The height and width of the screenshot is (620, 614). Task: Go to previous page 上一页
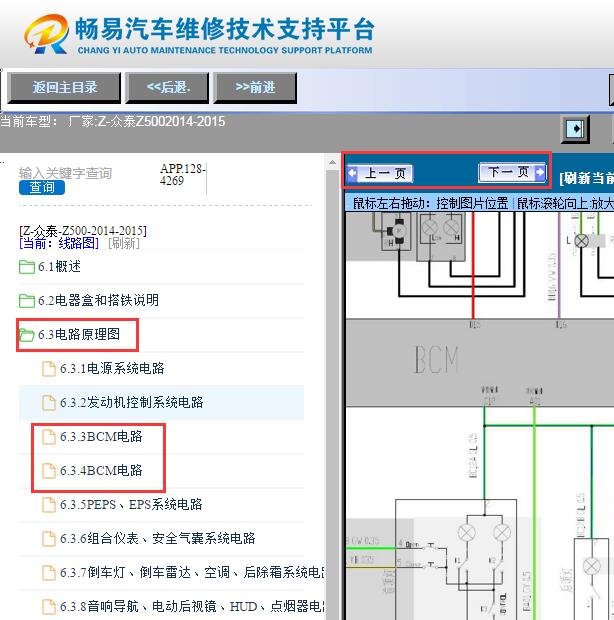click(380, 173)
